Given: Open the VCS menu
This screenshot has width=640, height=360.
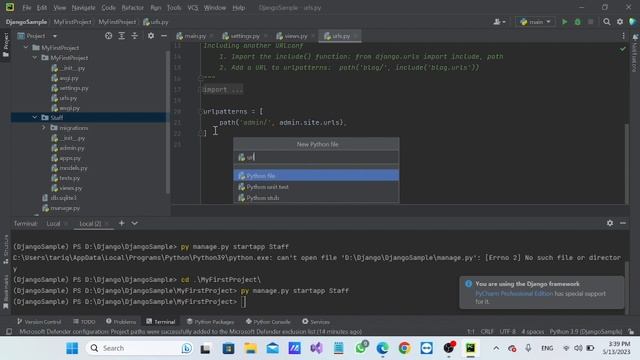Looking at the screenshot, I should click(193, 8).
